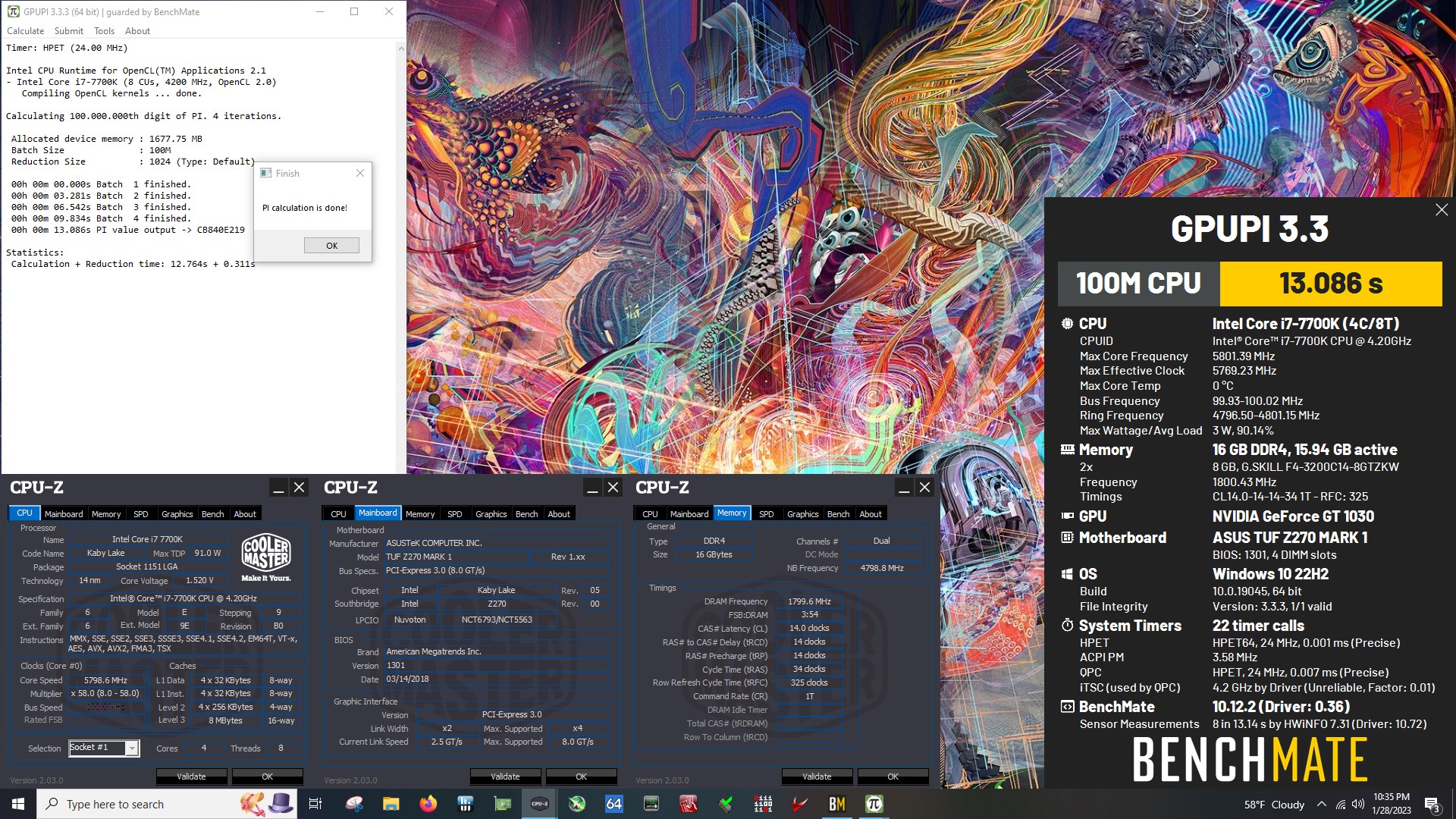Minimize the right CPU-Z Memory window

(x=904, y=488)
